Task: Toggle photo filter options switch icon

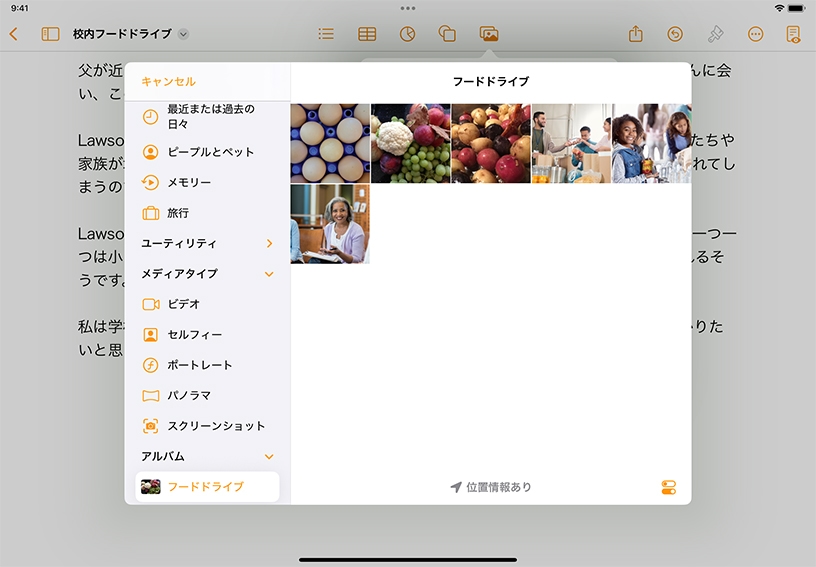Action: point(669,488)
